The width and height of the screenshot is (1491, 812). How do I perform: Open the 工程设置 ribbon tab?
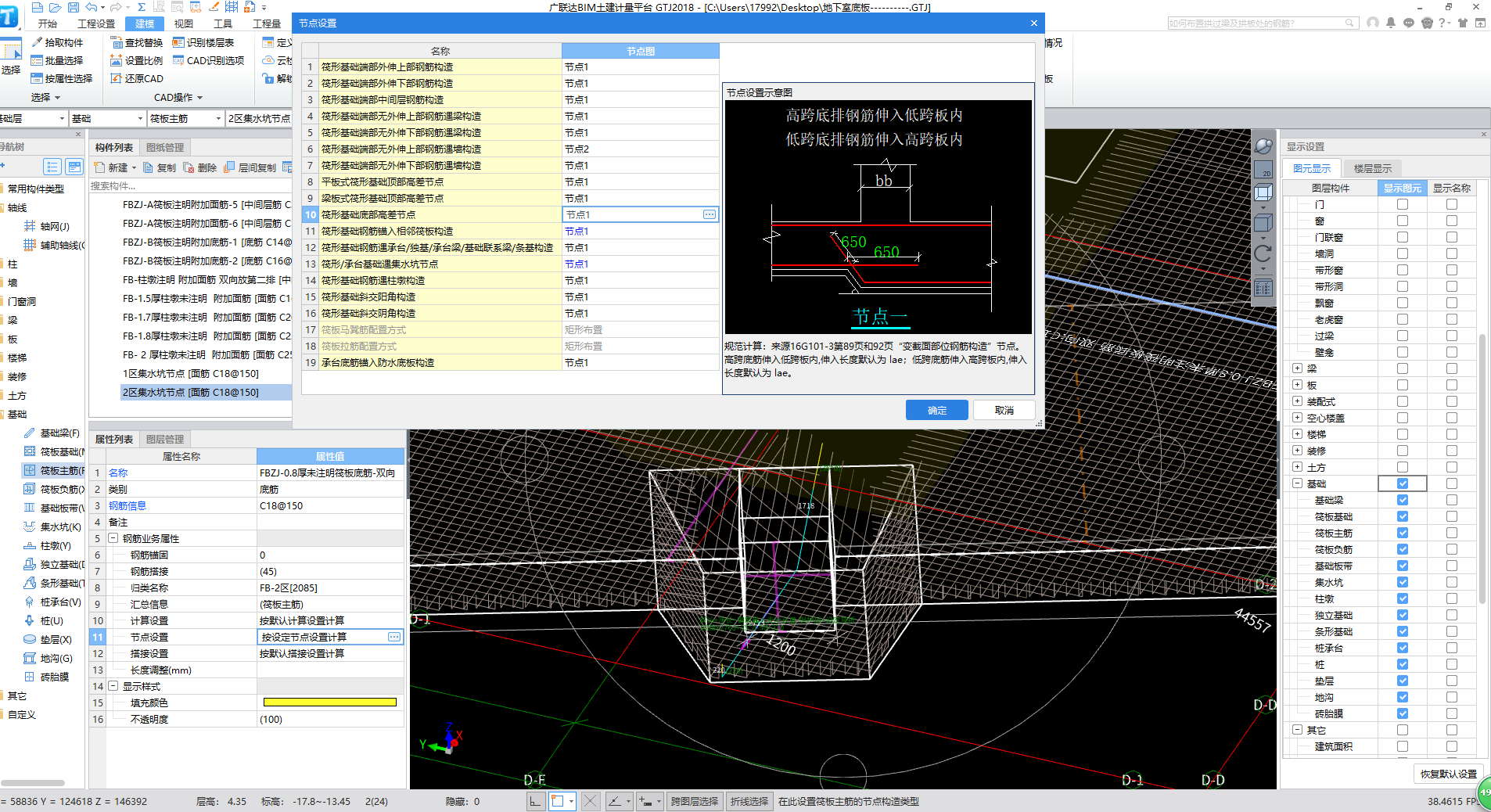pyautogui.click(x=96, y=23)
